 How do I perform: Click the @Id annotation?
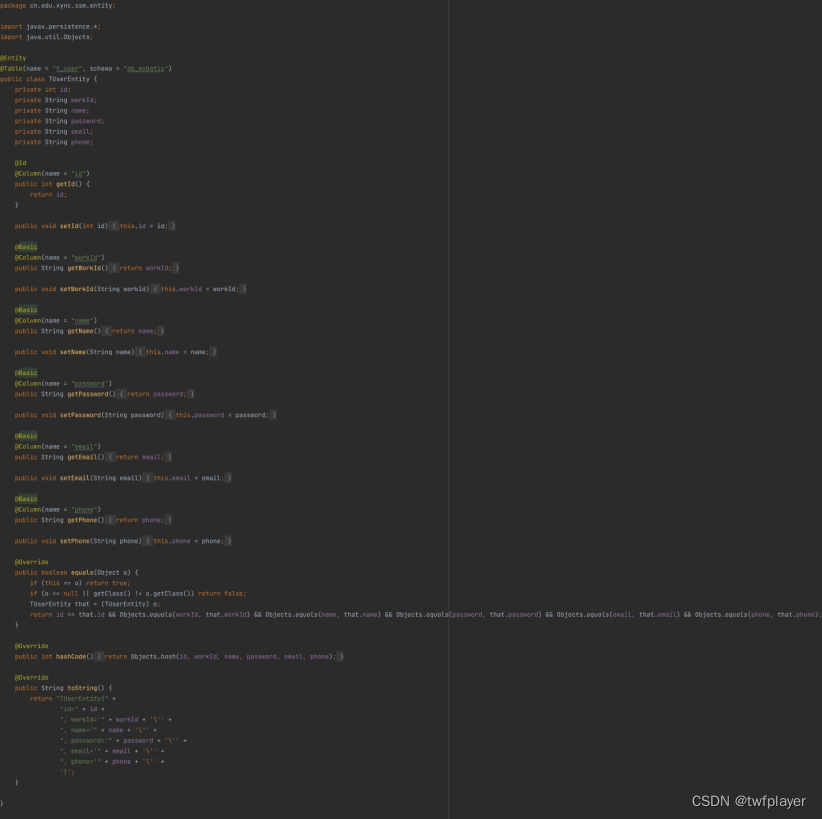tap(20, 163)
